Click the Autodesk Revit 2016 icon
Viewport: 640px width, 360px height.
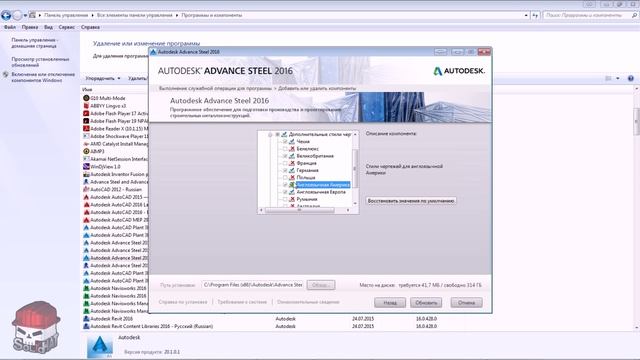coord(86,319)
